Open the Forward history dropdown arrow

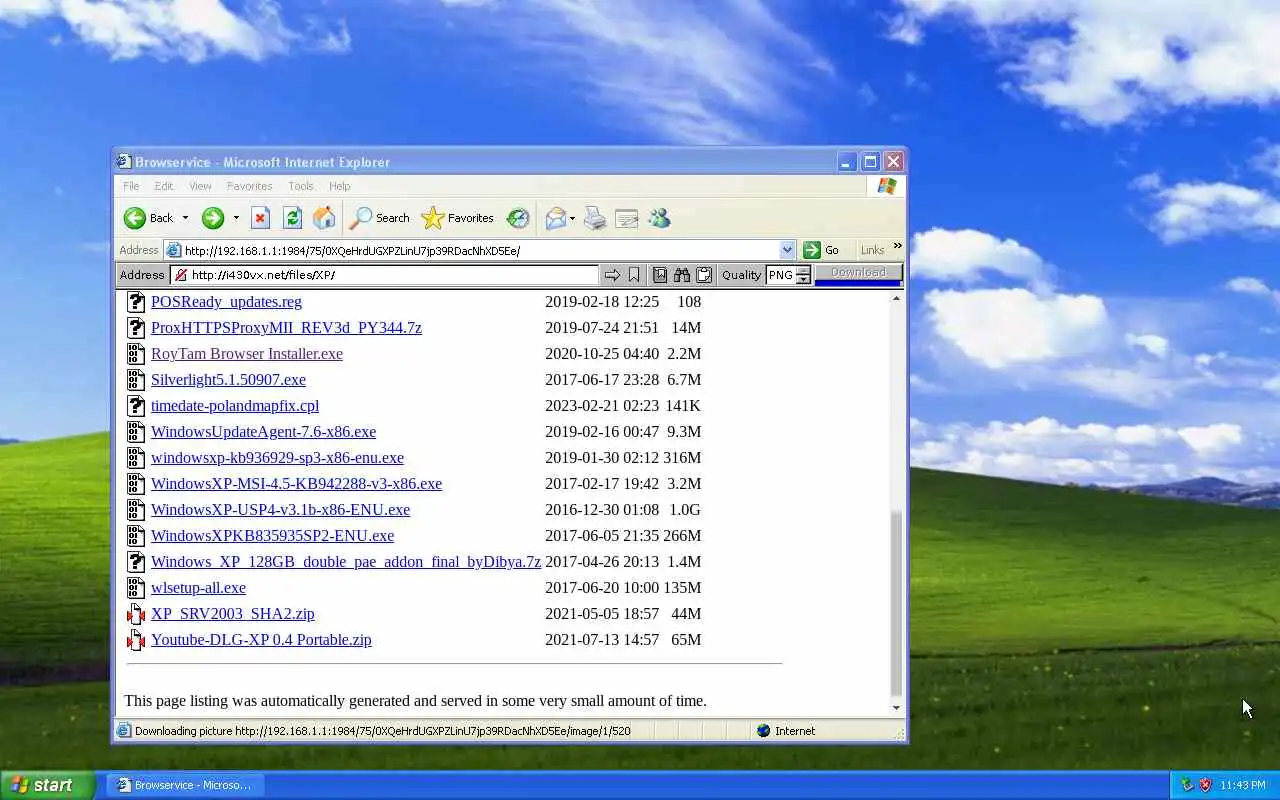pos(236,218)
